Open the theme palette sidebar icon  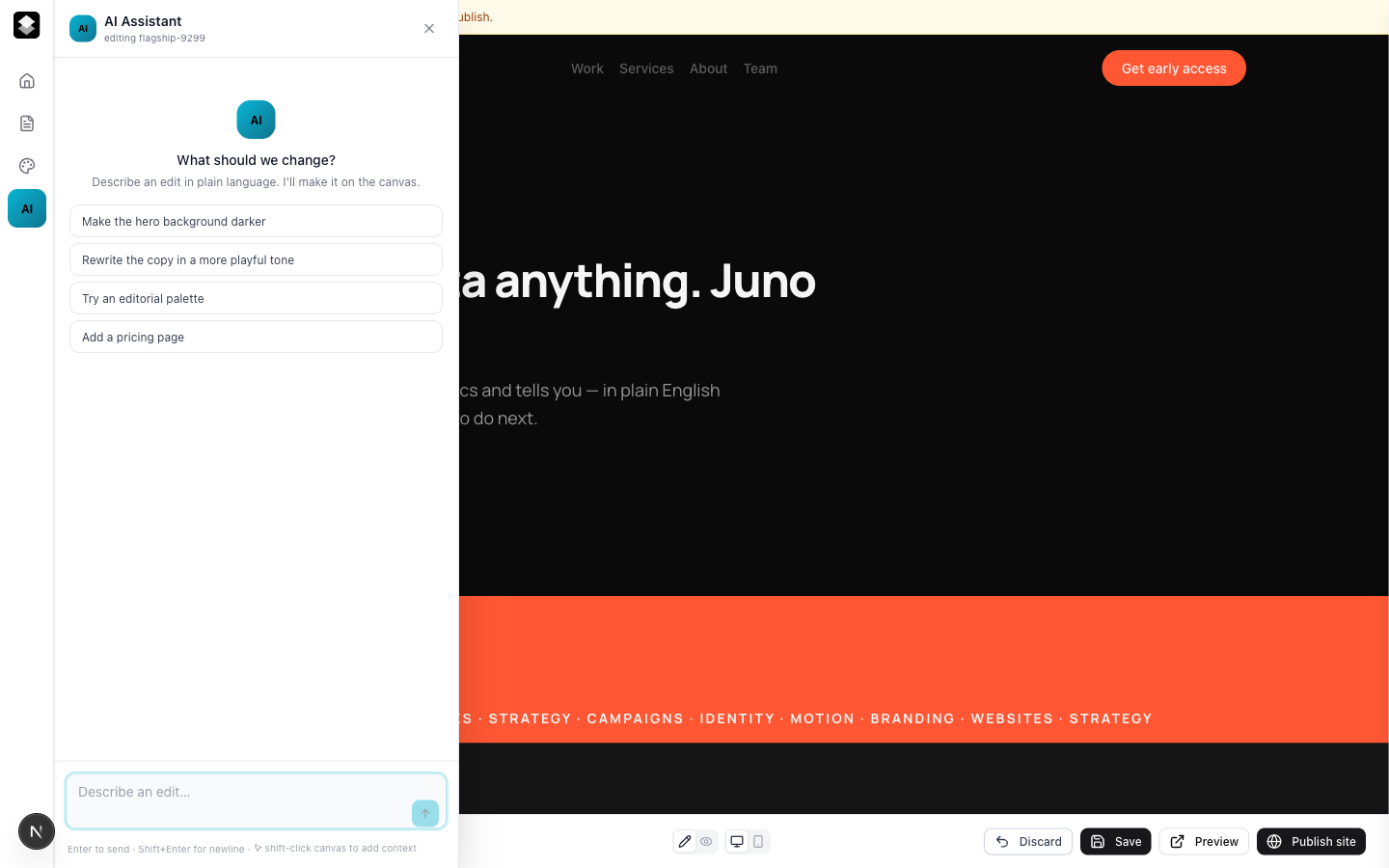pyautogui.click(x=27, y=166)
